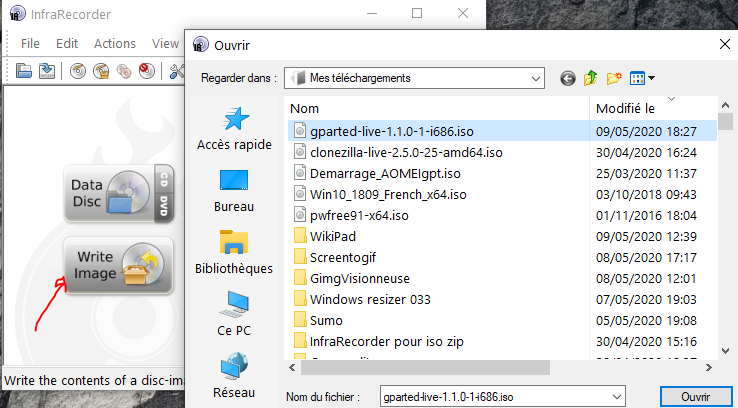Select Accès rapide in the places sidebar
This screenshot has height=408, width=738.
click(x=234, y=129)
